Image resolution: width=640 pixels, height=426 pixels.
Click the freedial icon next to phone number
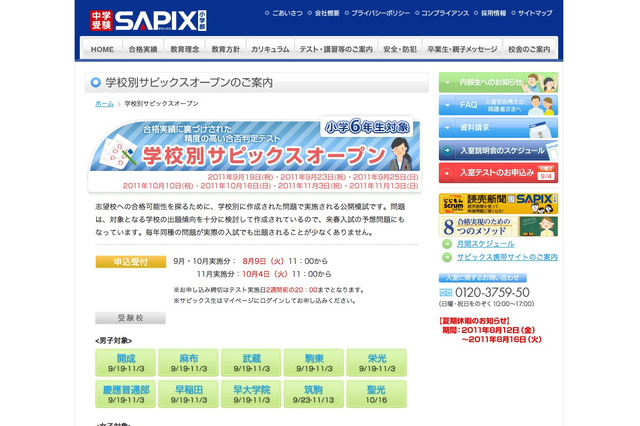click(445, 293)
